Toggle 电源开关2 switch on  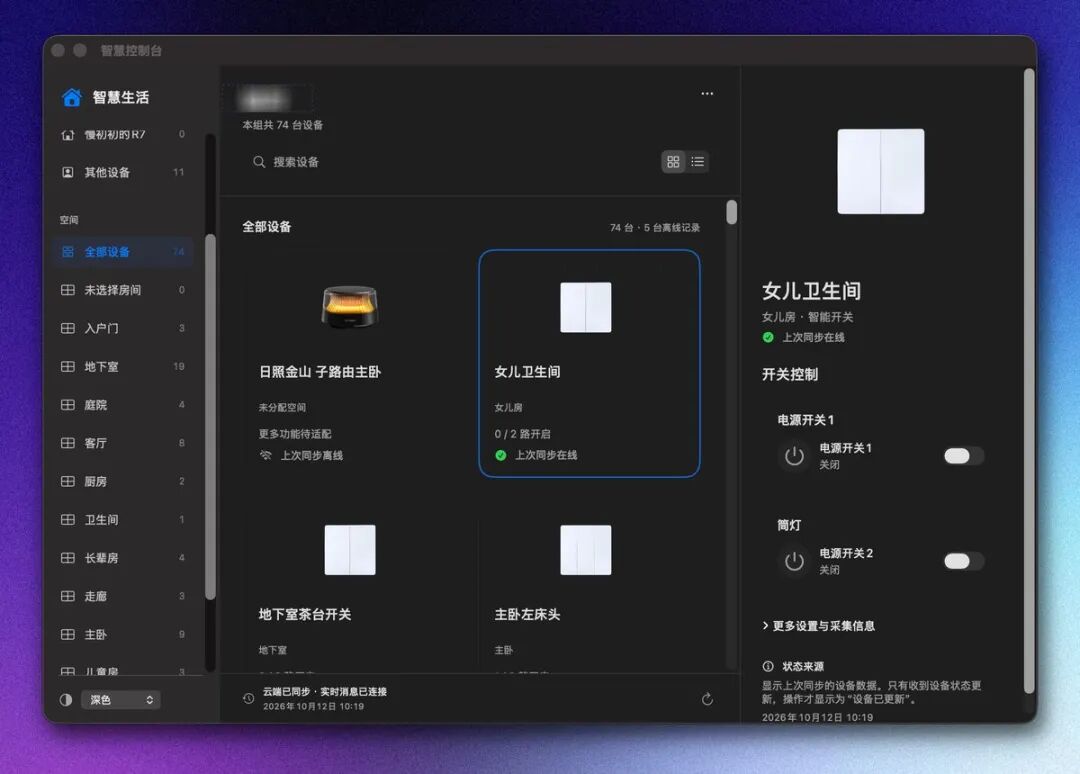pyautogui.click(x=964, y=561)
